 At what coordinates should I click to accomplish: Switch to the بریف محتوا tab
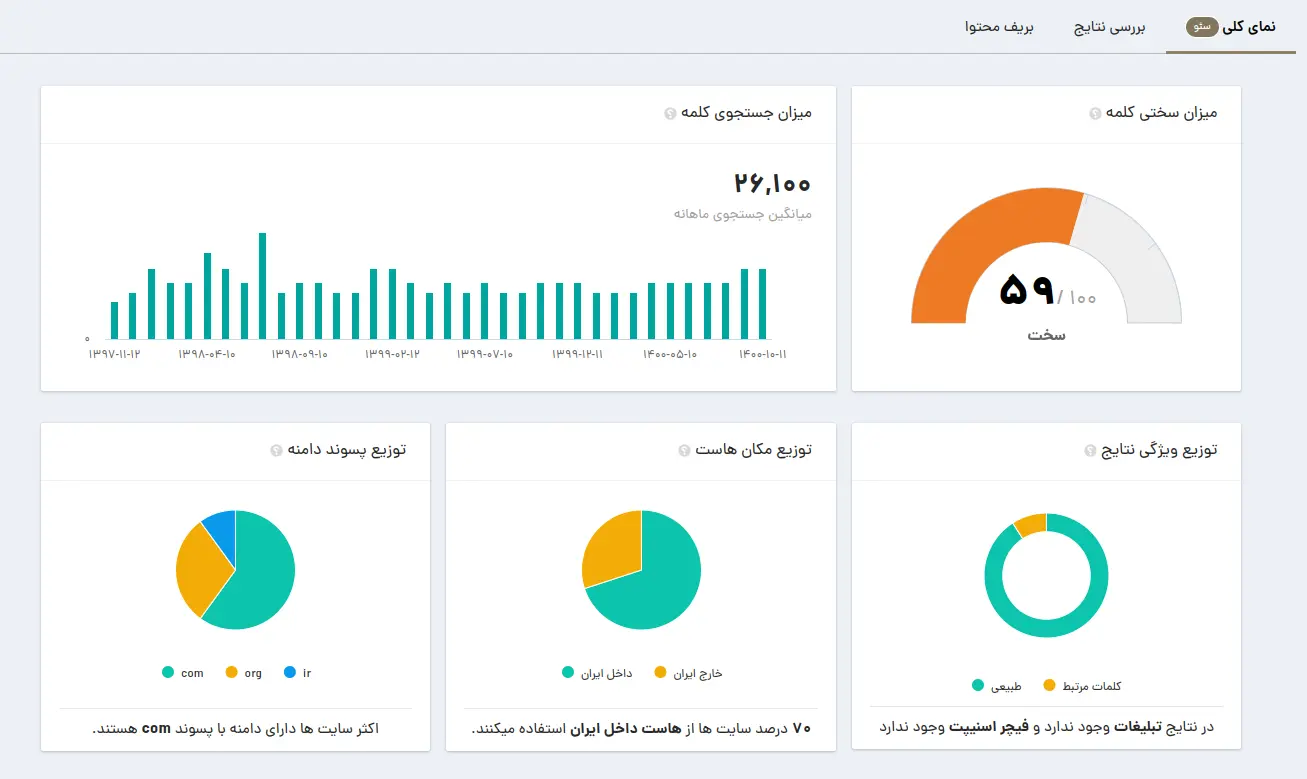(x=999, y=27)
